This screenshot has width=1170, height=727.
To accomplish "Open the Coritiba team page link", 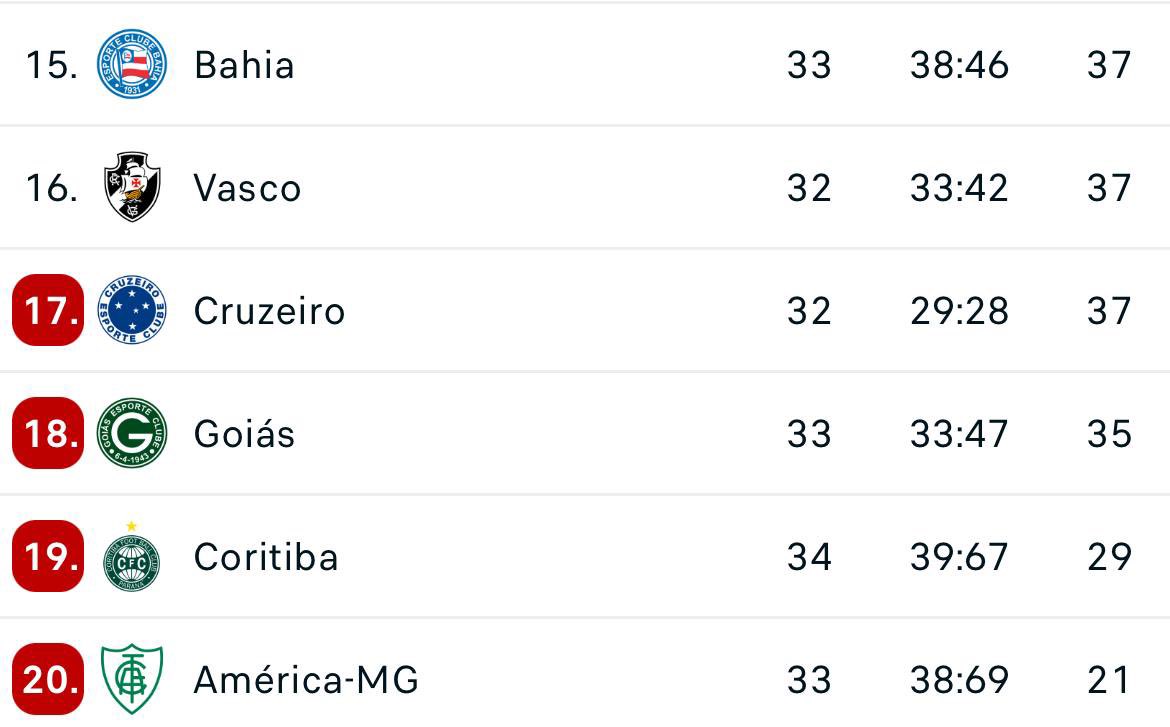I will pos(266,557).
